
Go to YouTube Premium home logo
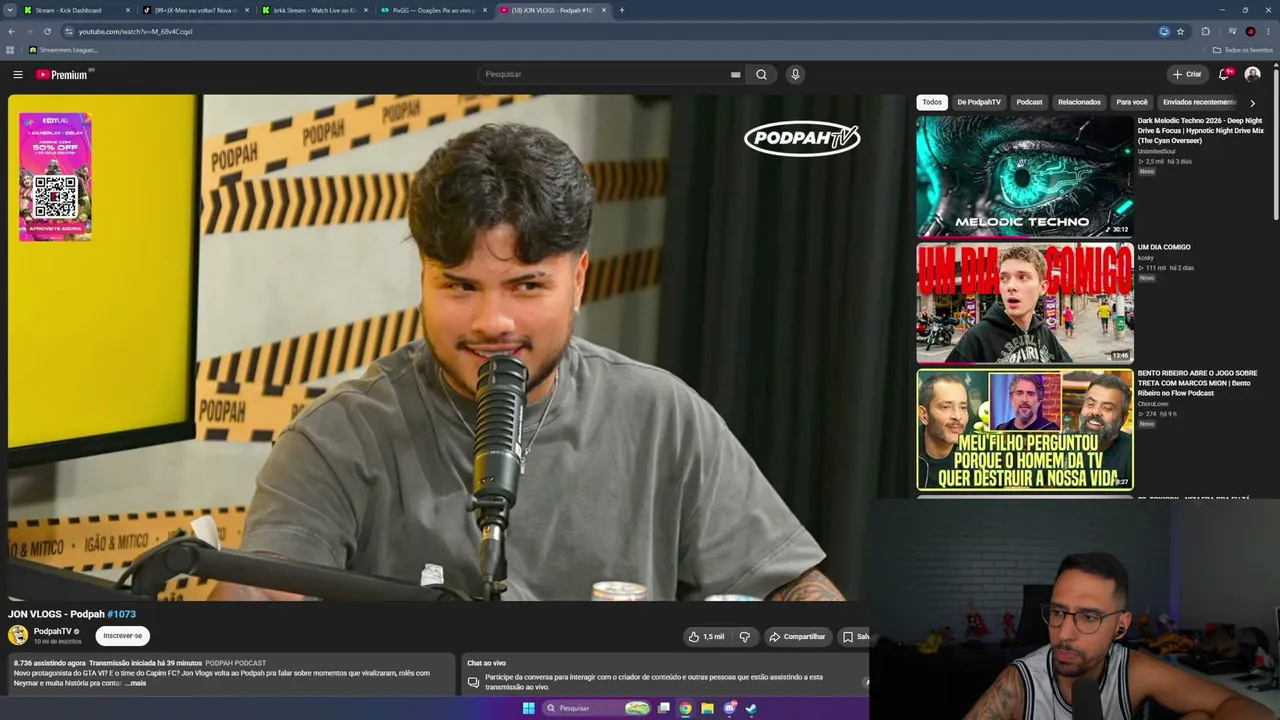[63, 75]
